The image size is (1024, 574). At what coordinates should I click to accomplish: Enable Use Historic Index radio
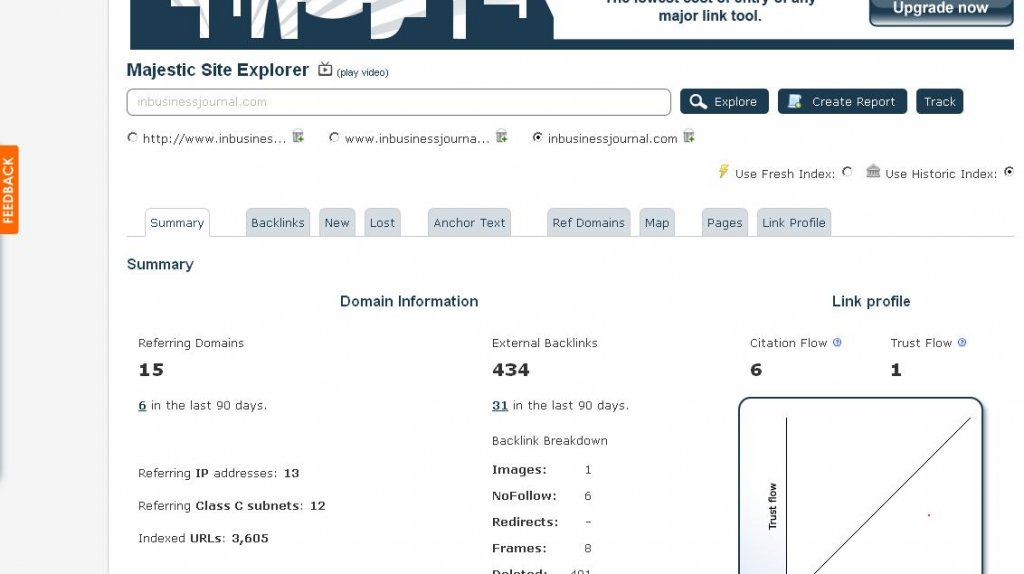click(1009, 172)
